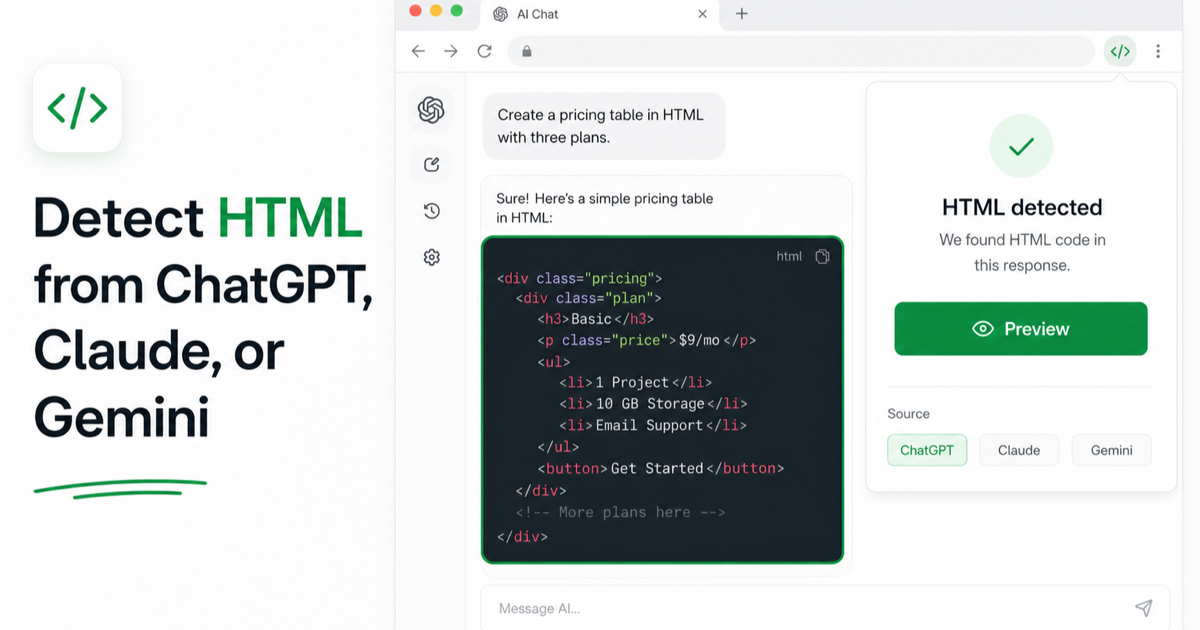Click the 'html' language label

[789, 257]
